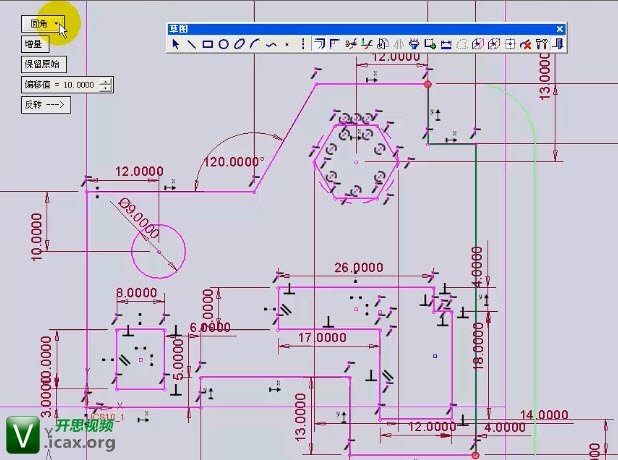Viewport: 618px width, 460px height.
Task: Decrease offset value with down spinner arrow
Action: coord(105,88)
